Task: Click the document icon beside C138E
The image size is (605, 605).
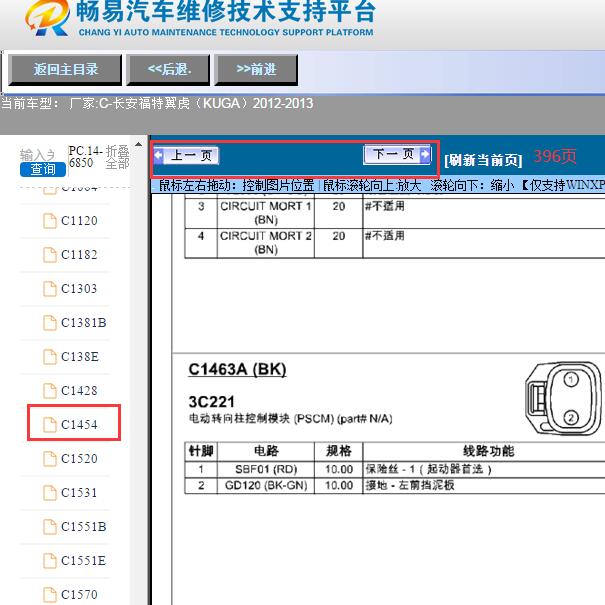Action: (x=50, y=357)
